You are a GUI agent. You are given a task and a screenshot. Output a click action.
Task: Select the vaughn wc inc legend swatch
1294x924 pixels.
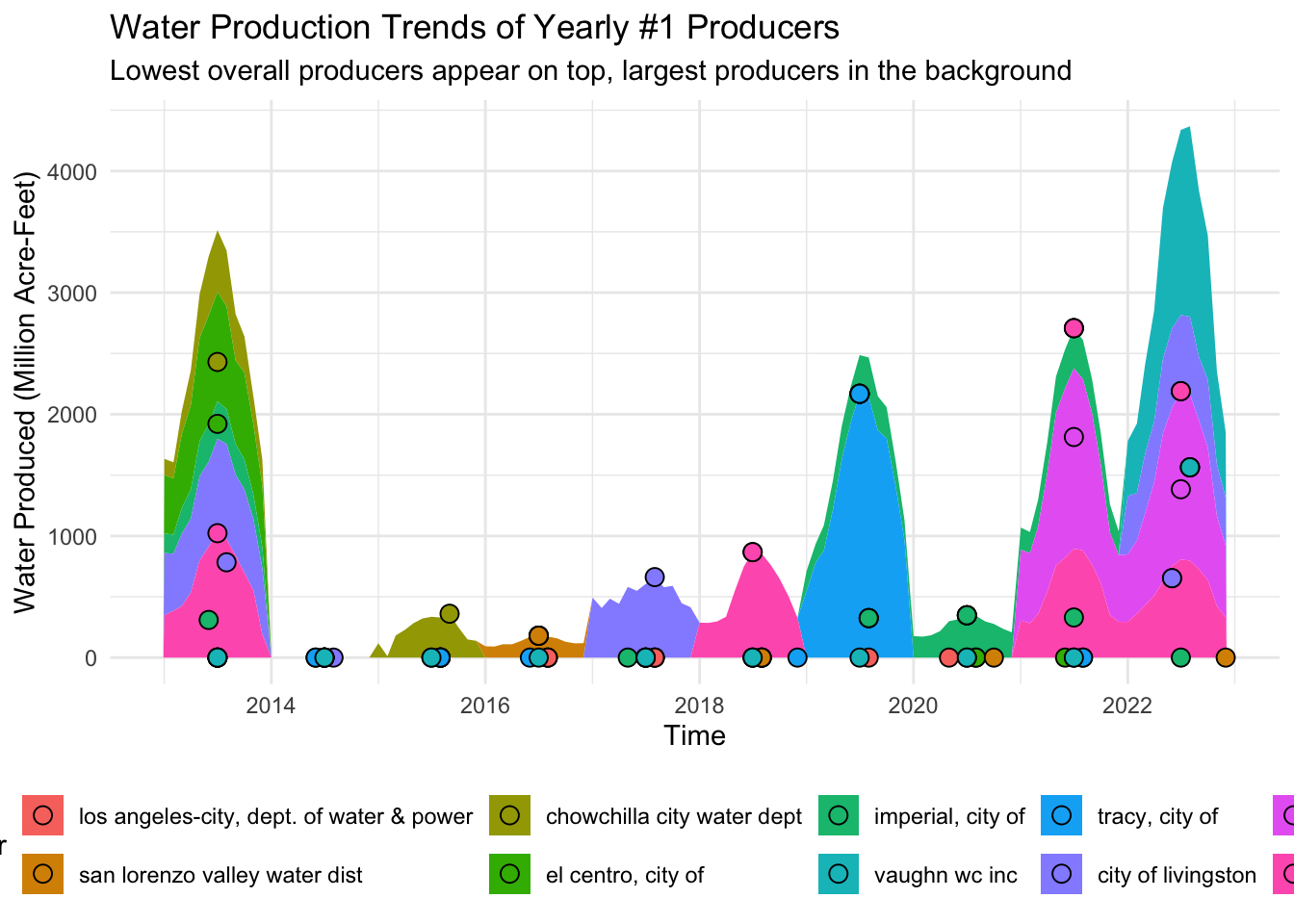click(838, 875)
